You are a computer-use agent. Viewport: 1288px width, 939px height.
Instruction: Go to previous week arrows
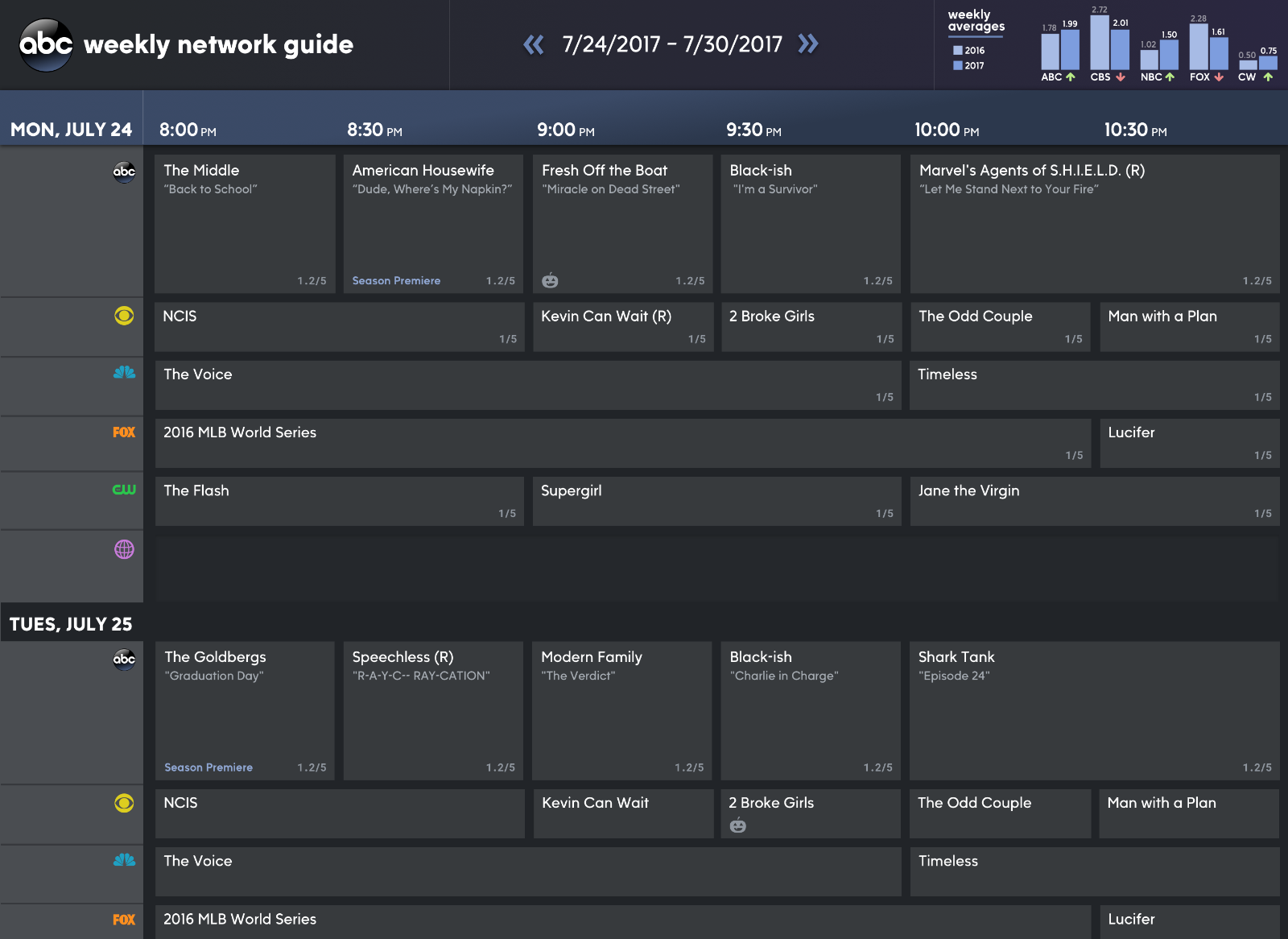pos(534,44)
